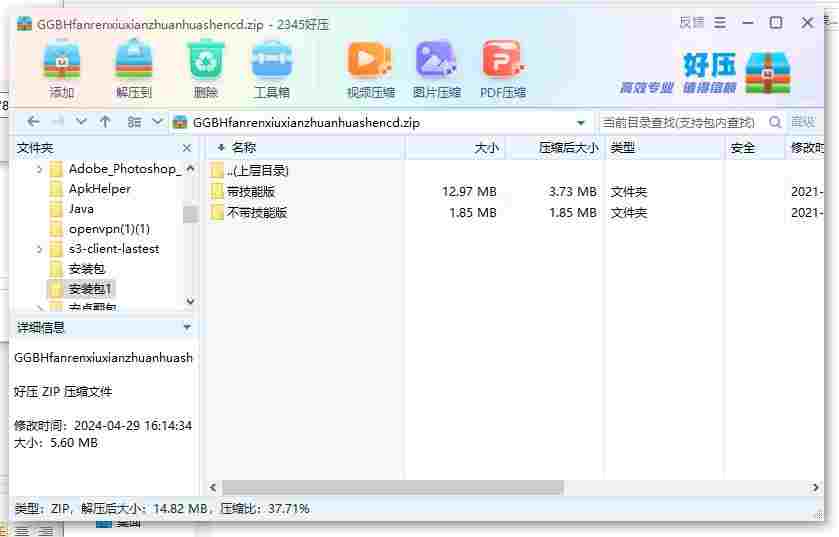The width and height of the screenshot is (839, 537).
Task: Click the 不带技能版 folder icon
Action: 217,213
